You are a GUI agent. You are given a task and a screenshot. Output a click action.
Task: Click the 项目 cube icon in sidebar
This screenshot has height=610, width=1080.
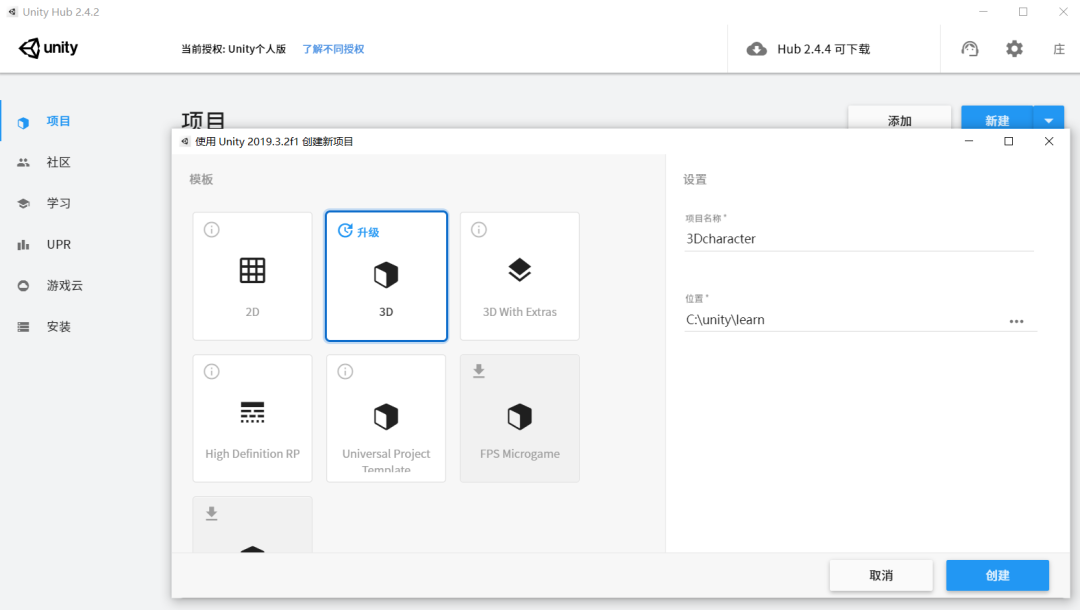coord(23,123)
